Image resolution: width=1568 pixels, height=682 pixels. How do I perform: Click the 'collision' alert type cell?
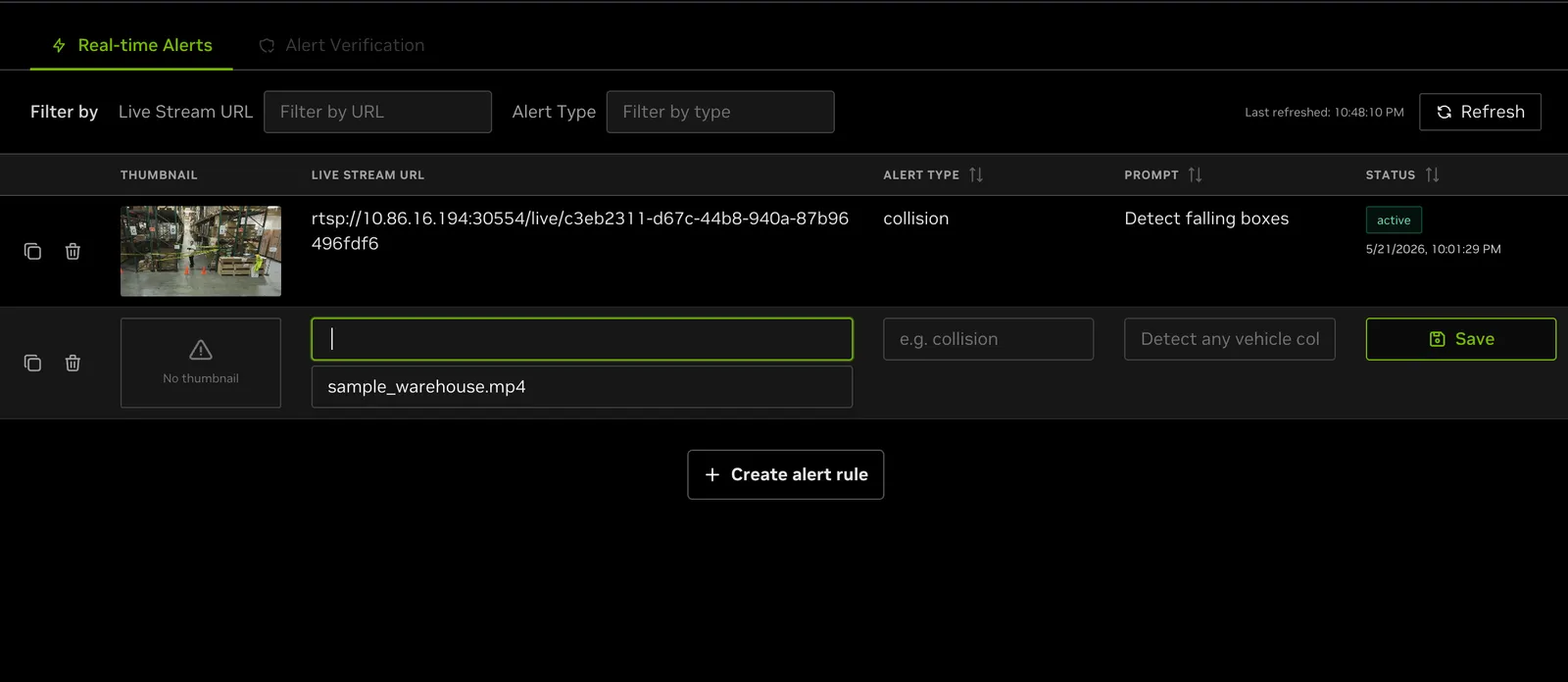pyautogui.click(x=915, y=219)
